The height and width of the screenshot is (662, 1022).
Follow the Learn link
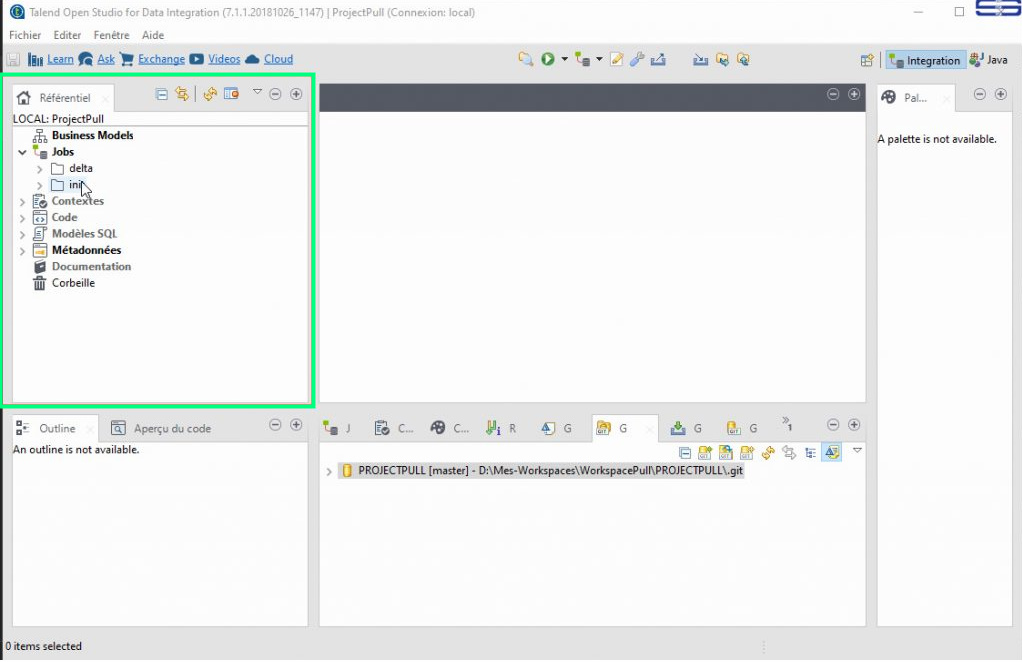point(60,59)
